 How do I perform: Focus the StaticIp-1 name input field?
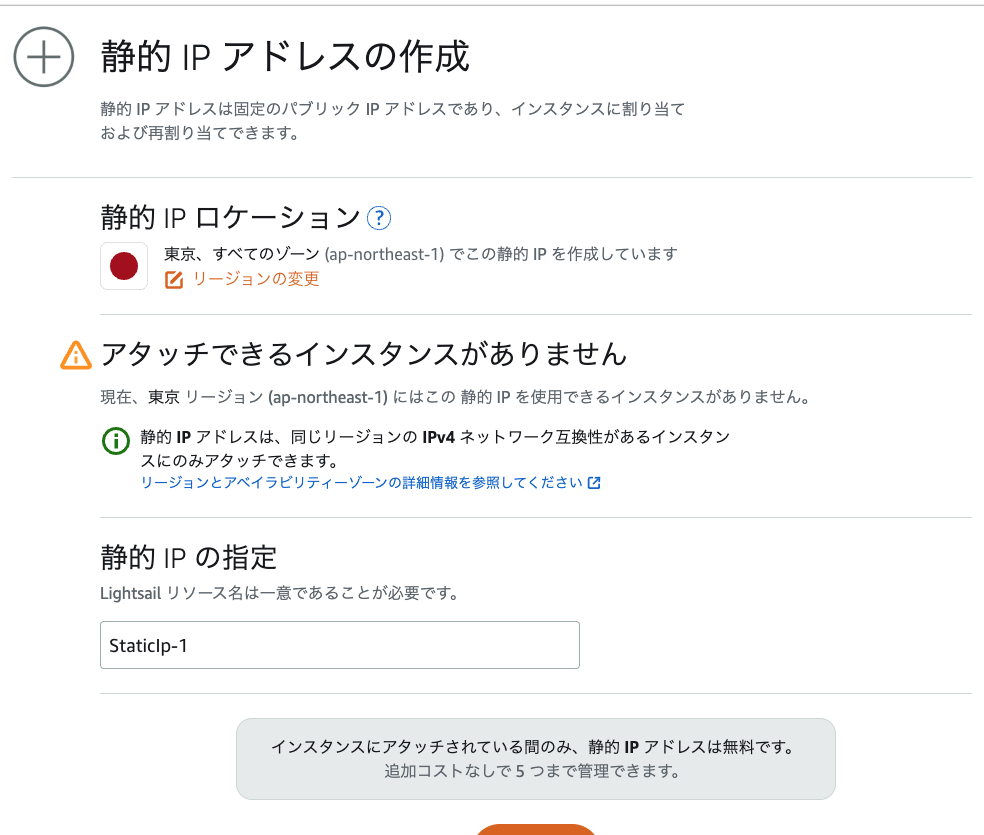pos(340,645)
